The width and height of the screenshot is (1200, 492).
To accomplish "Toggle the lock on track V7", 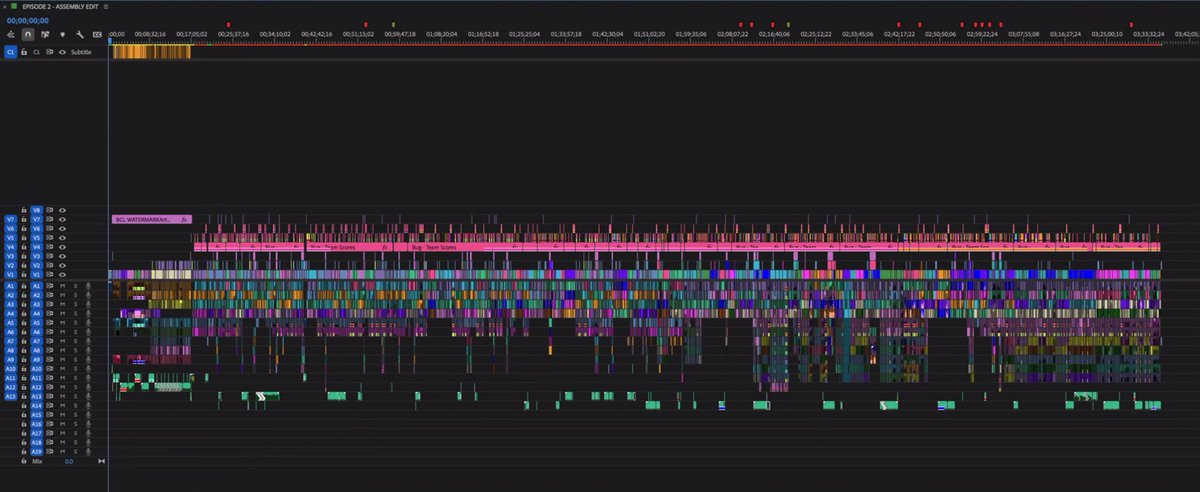I will pos(24,219).
